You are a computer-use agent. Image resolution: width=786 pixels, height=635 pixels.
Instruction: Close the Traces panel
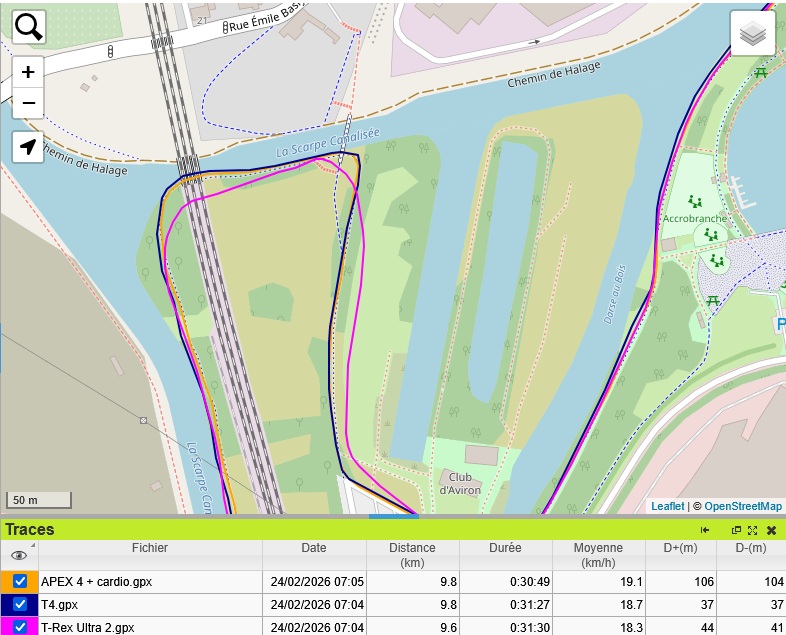coord(771,530)
